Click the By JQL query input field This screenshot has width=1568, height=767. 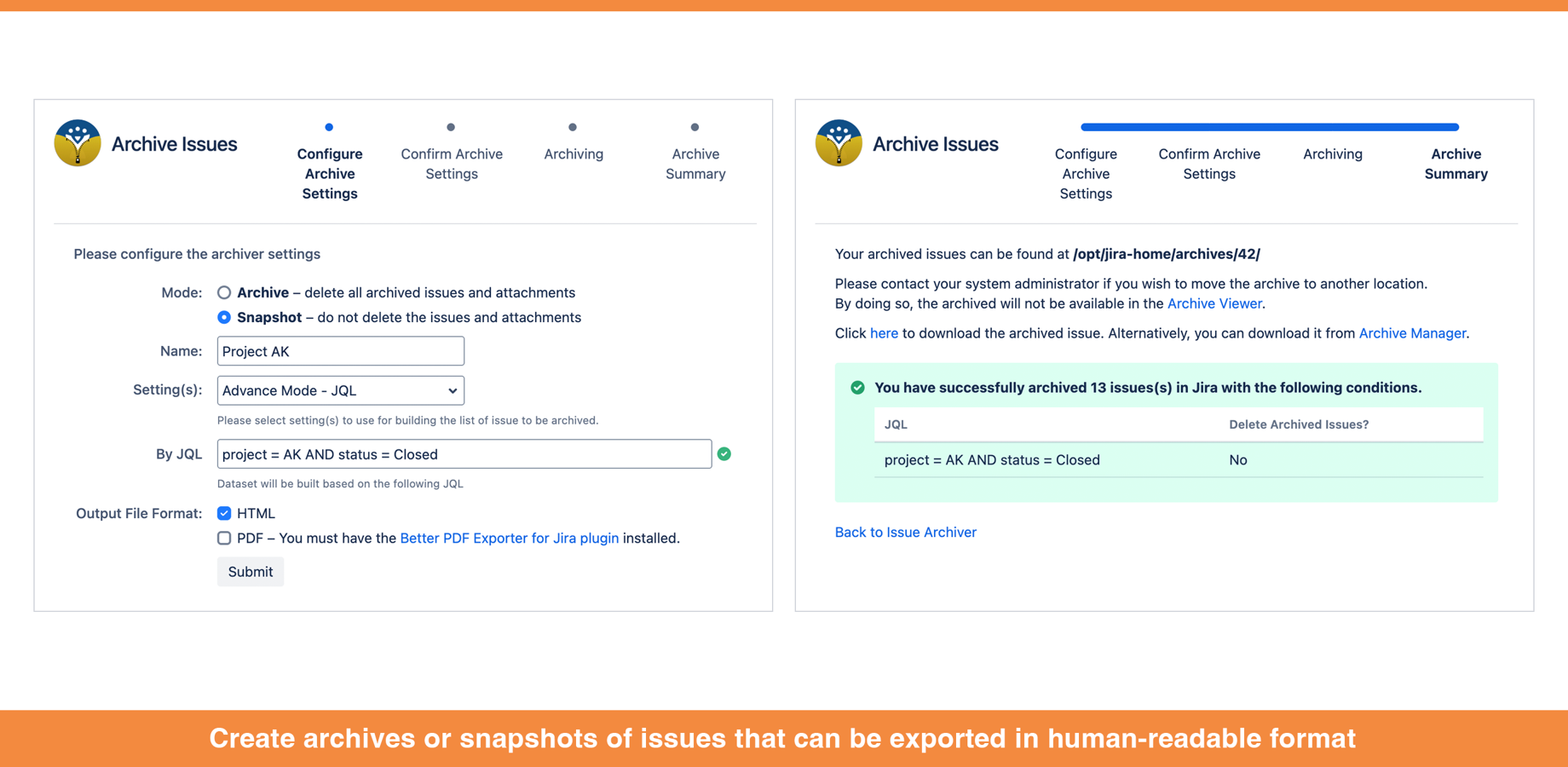tap(464, 454)
